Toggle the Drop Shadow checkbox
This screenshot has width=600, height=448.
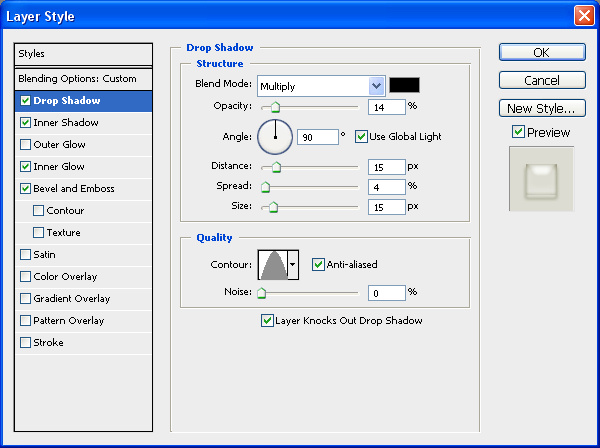(25, 101)
